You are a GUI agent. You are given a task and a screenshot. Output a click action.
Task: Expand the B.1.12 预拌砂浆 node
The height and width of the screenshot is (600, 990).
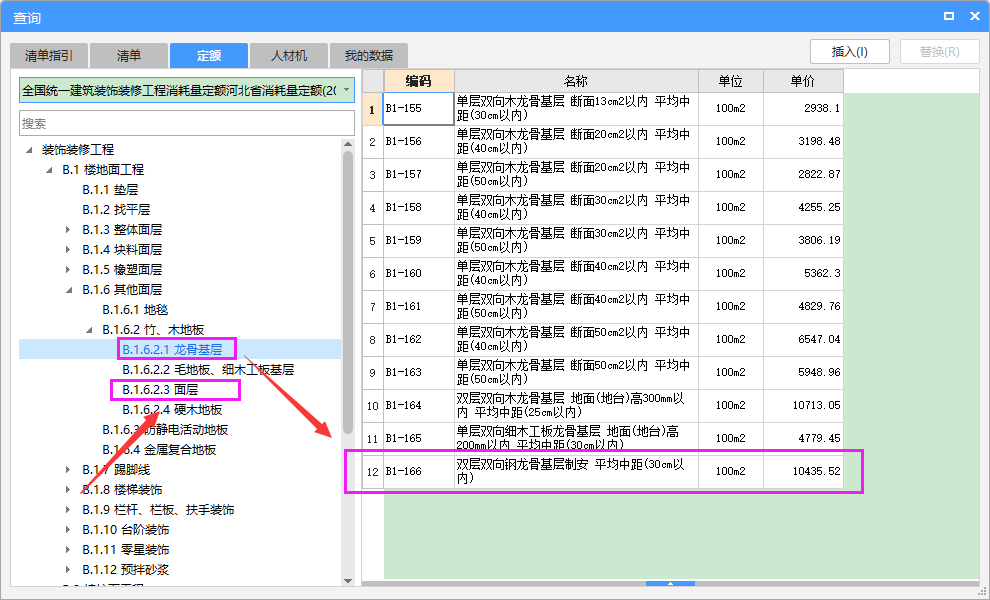pos(68,570)
